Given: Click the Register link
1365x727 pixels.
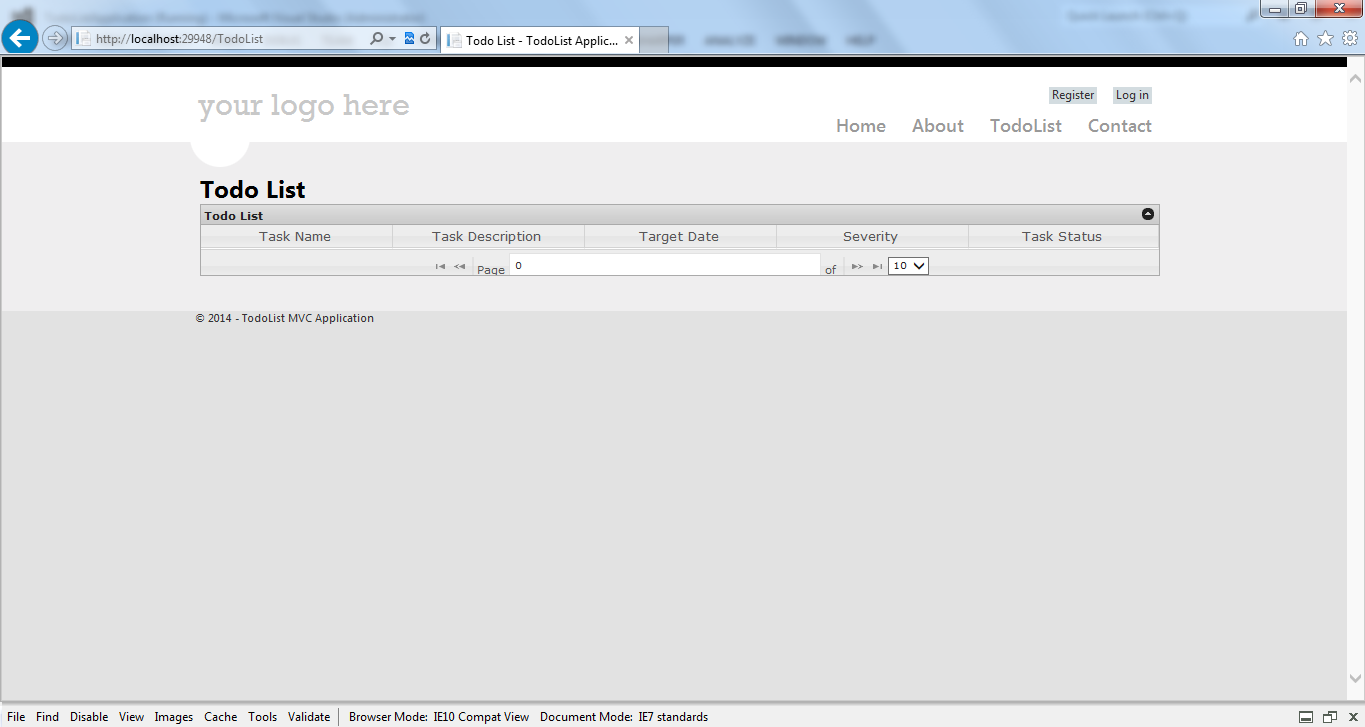Looking at the screenshot, I should [1073, 95].
